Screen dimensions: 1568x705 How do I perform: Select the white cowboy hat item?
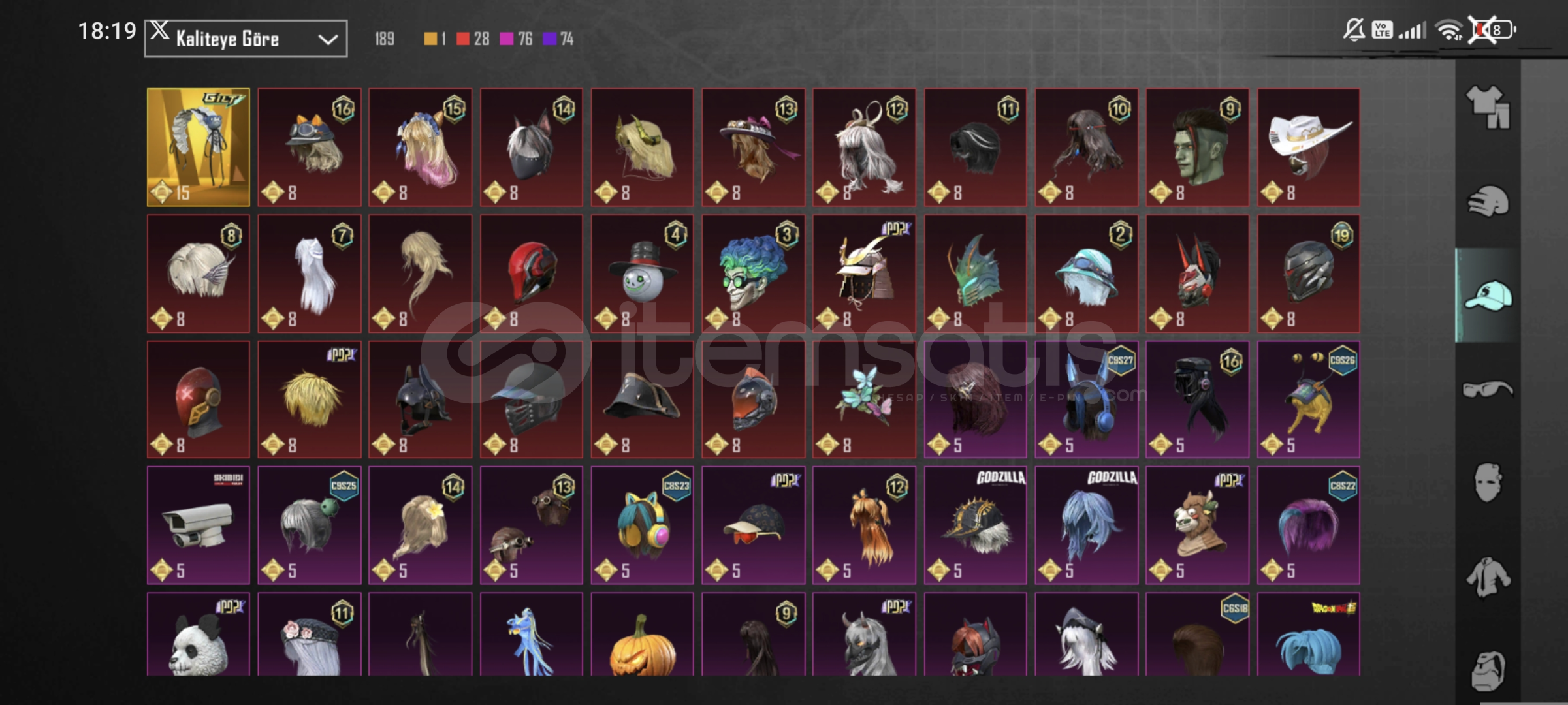pos(1308,148)
